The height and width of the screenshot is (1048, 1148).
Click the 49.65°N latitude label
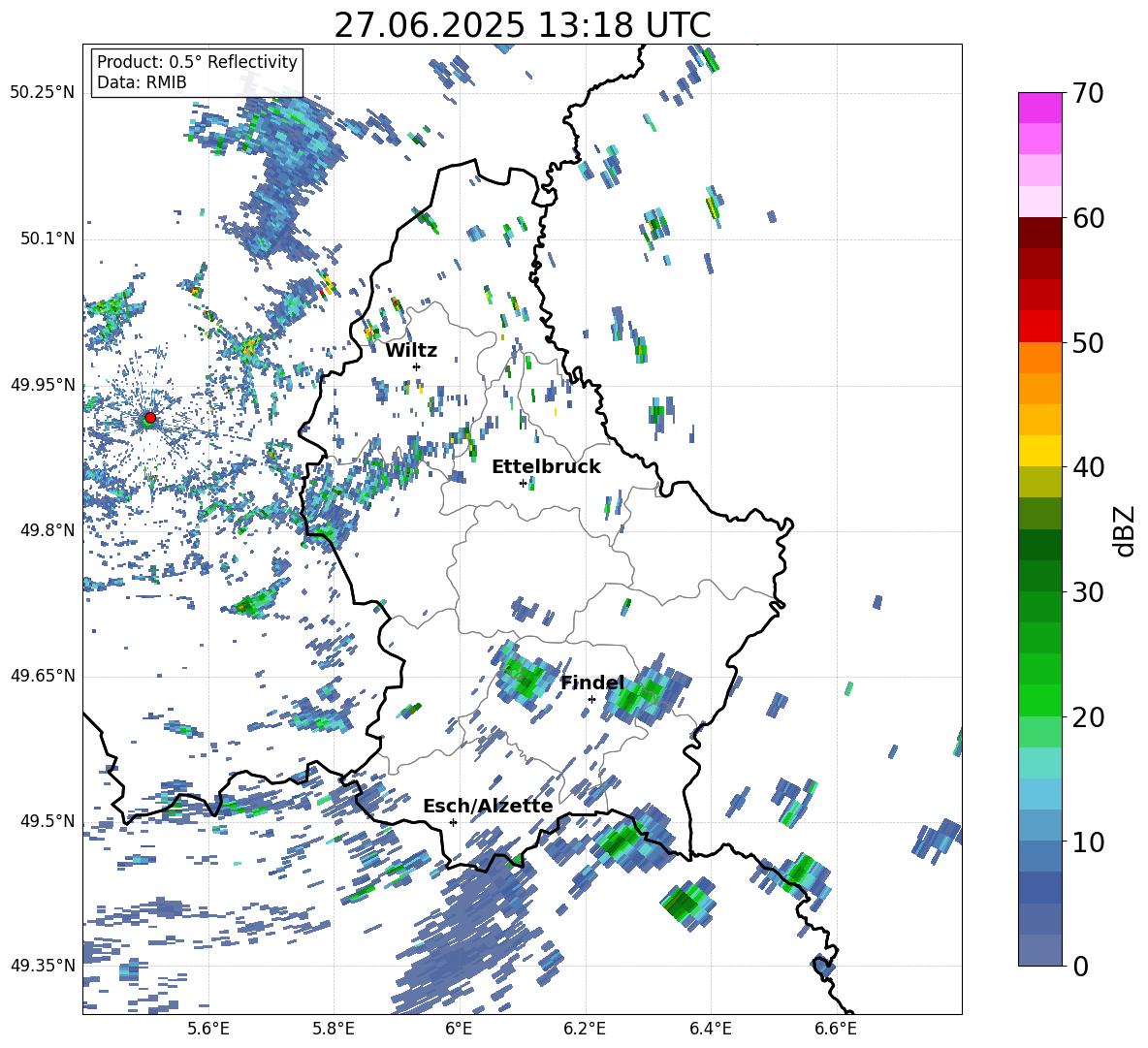pyautogui.click(x=43, y=676)
